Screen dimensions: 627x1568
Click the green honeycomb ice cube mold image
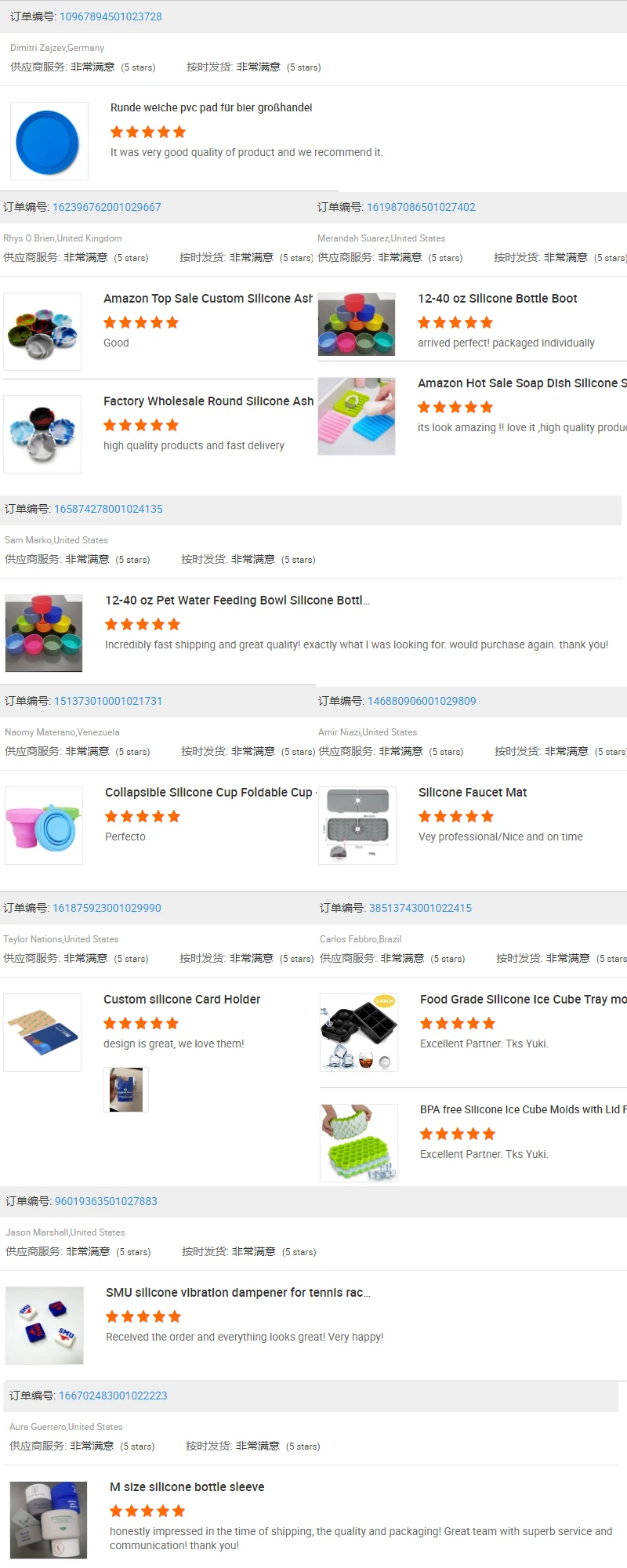359,1143
